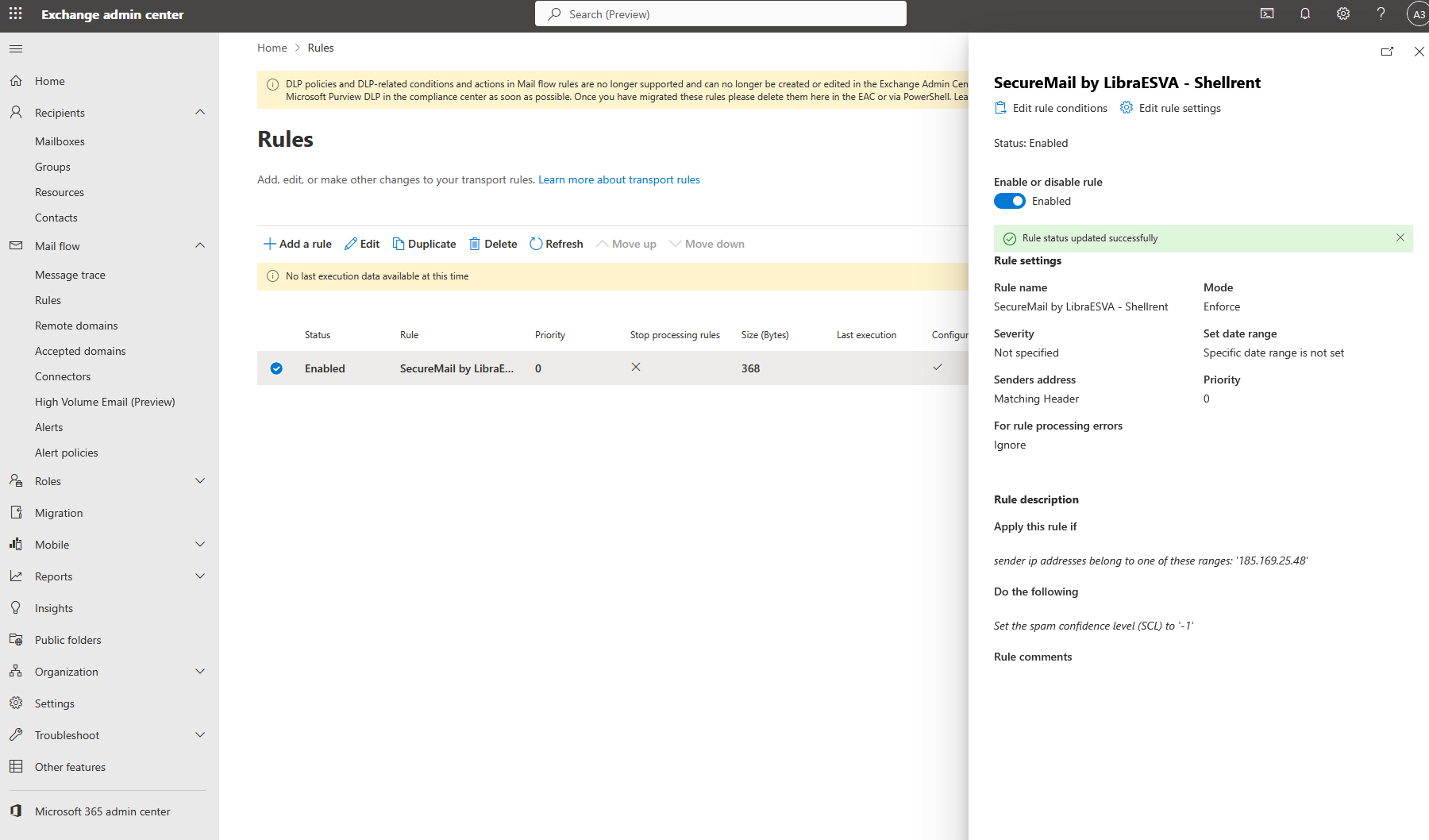Screen dimensions: 1429x840
Task: Expand the Roles section
Action: point(200,481)
